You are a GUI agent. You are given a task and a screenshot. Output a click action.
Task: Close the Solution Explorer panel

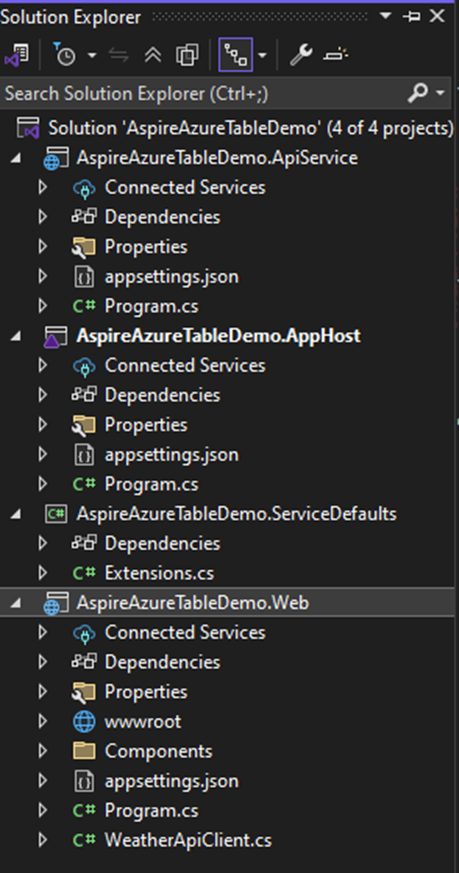click(437, 17)
